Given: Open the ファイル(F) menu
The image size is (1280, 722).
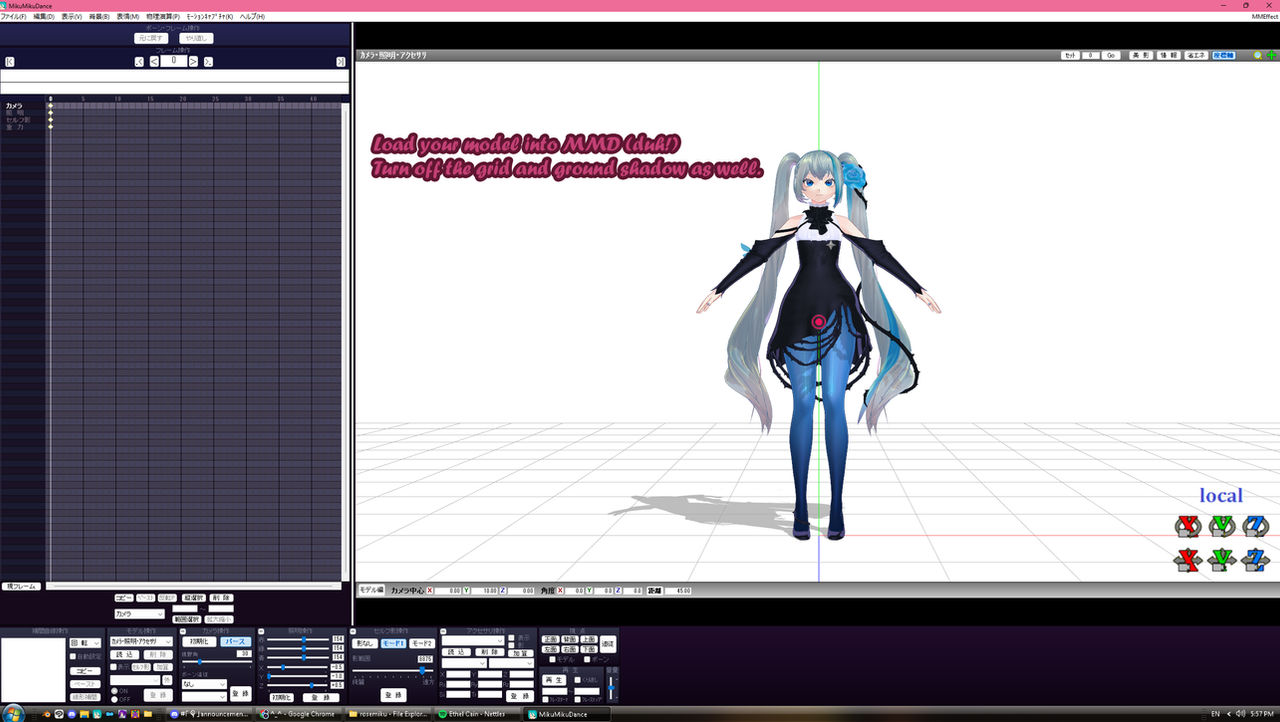Looking at the screenshot, I should [x=14, y=17].
